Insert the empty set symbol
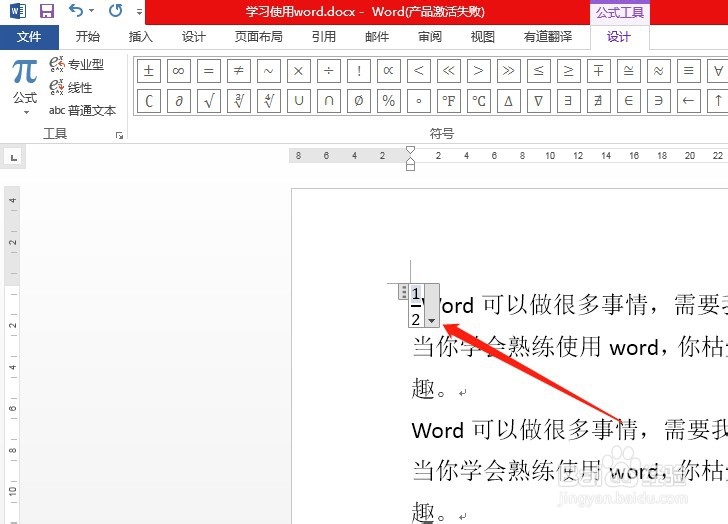This screenshot has height=524, width=728. point(359,101)
